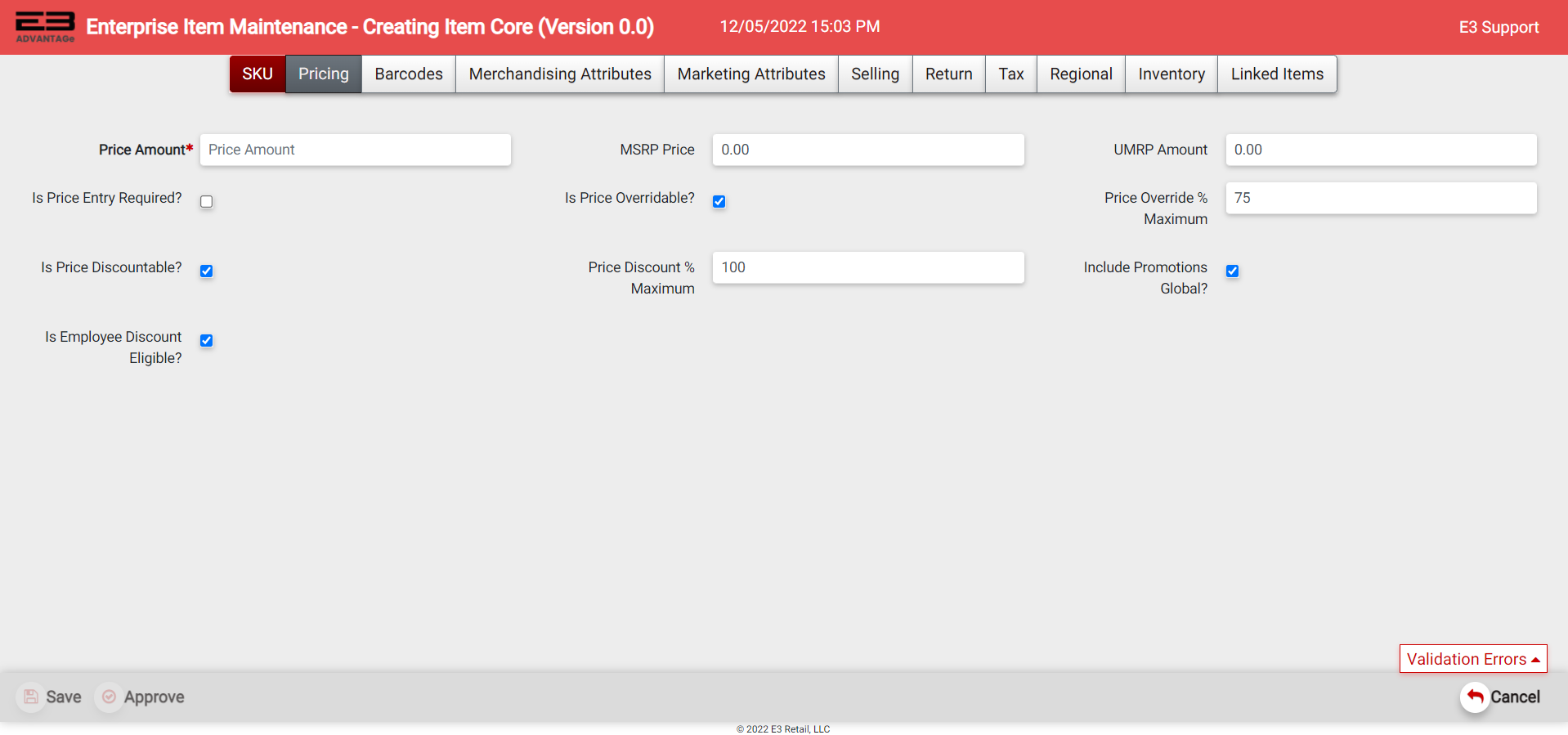Enable the Is Price Entry Required checkbox
The width and height of the screenshot is (1568, 735).
click(x=207, y=202)
